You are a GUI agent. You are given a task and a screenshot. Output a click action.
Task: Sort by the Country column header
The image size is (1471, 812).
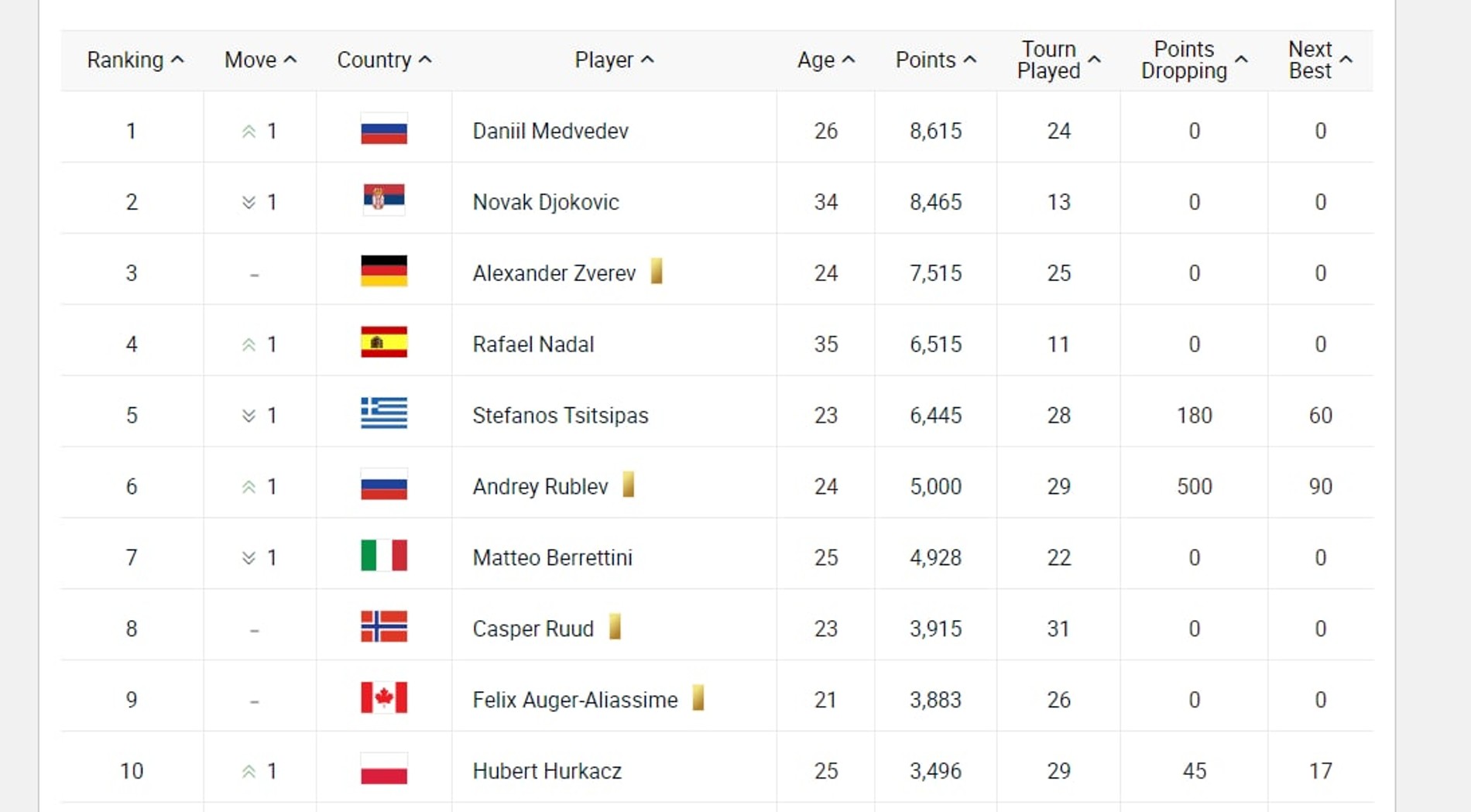click(383, 60)
